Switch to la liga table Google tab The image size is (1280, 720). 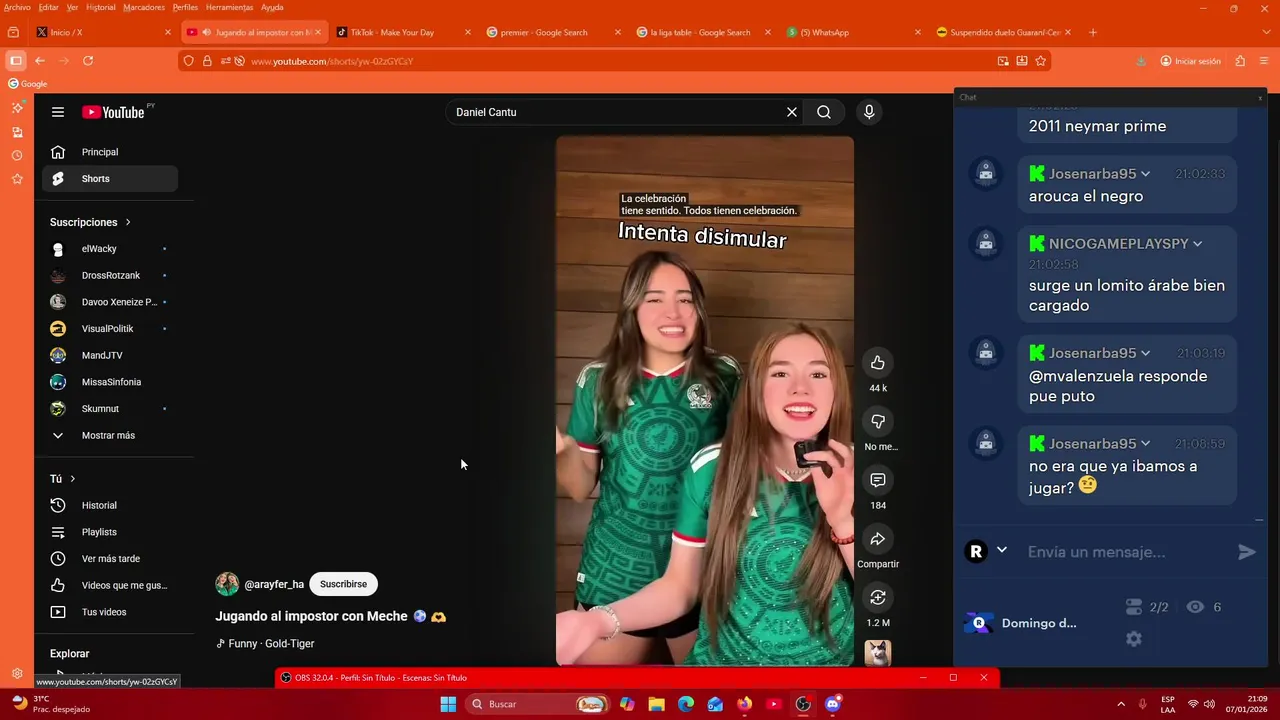pyautogui.click(x=704, y=32)
